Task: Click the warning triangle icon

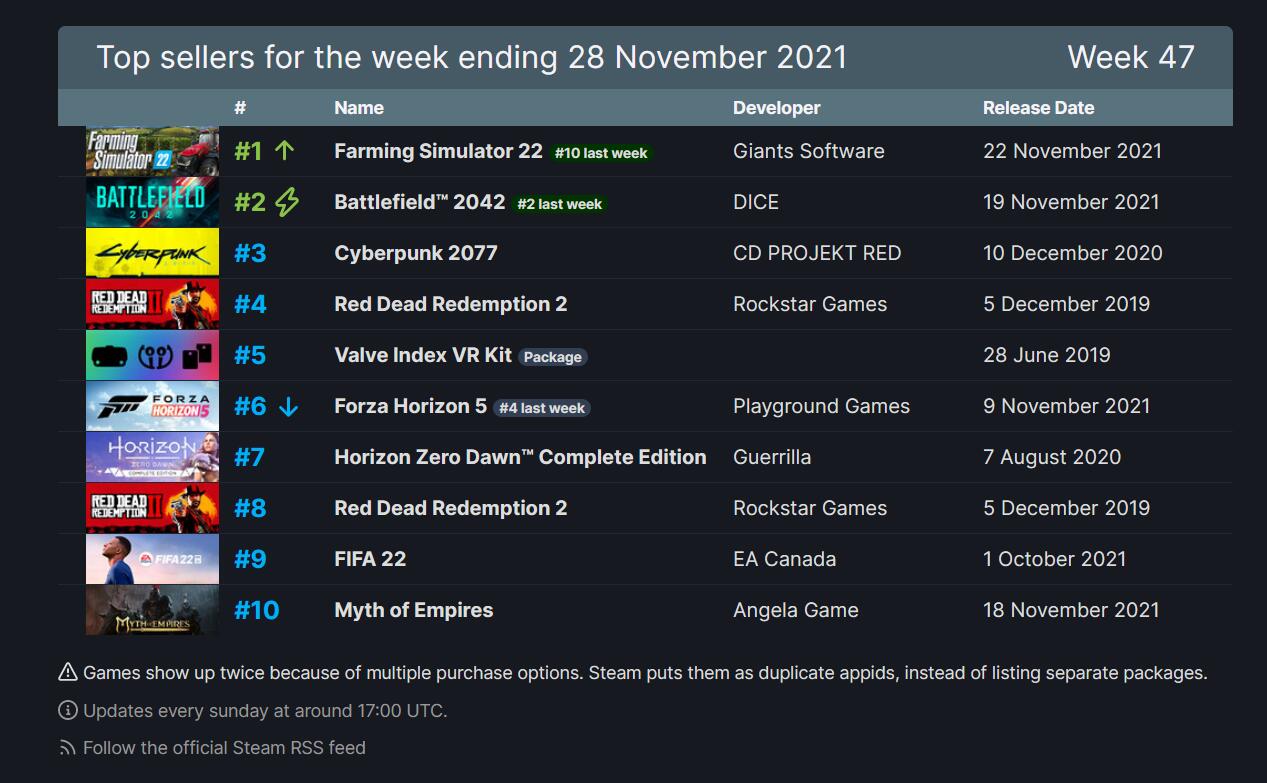Action: click(68, 672)
